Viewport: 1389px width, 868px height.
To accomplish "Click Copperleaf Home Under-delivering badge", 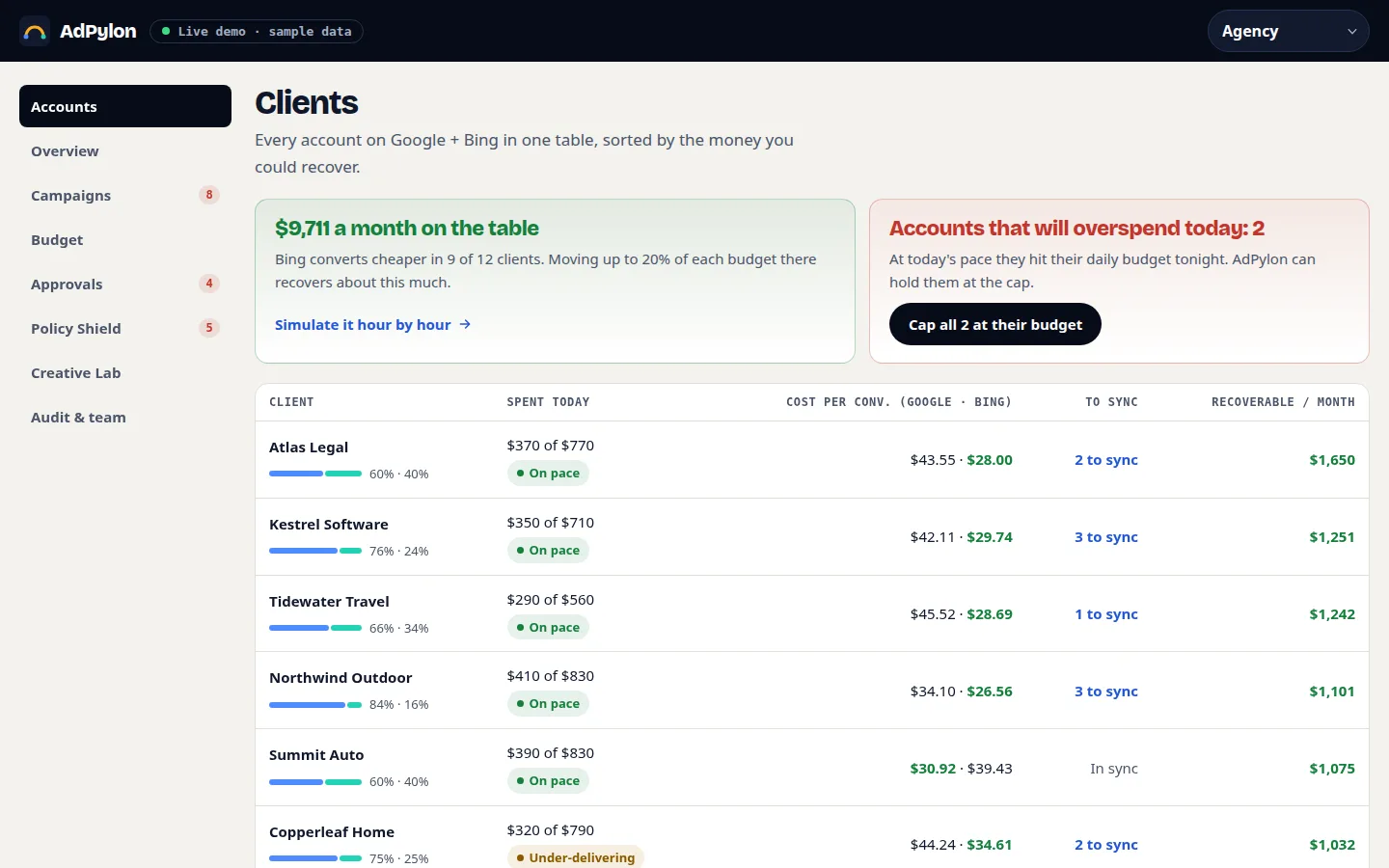I will (576, 857).
